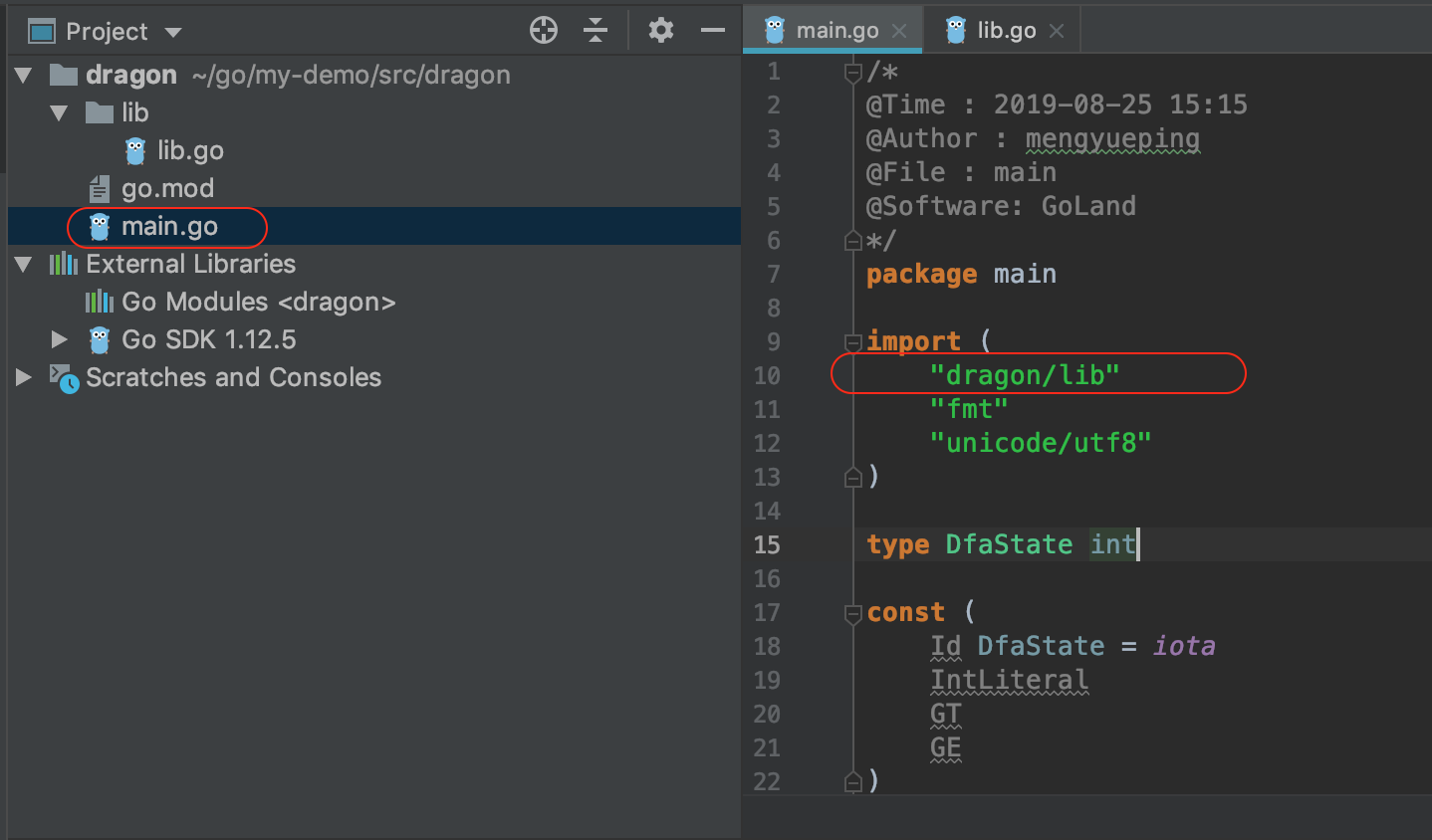This screenshot has height=840, width=1432.
Task: Click fold end marker at line 13
Action: [852, 478]
